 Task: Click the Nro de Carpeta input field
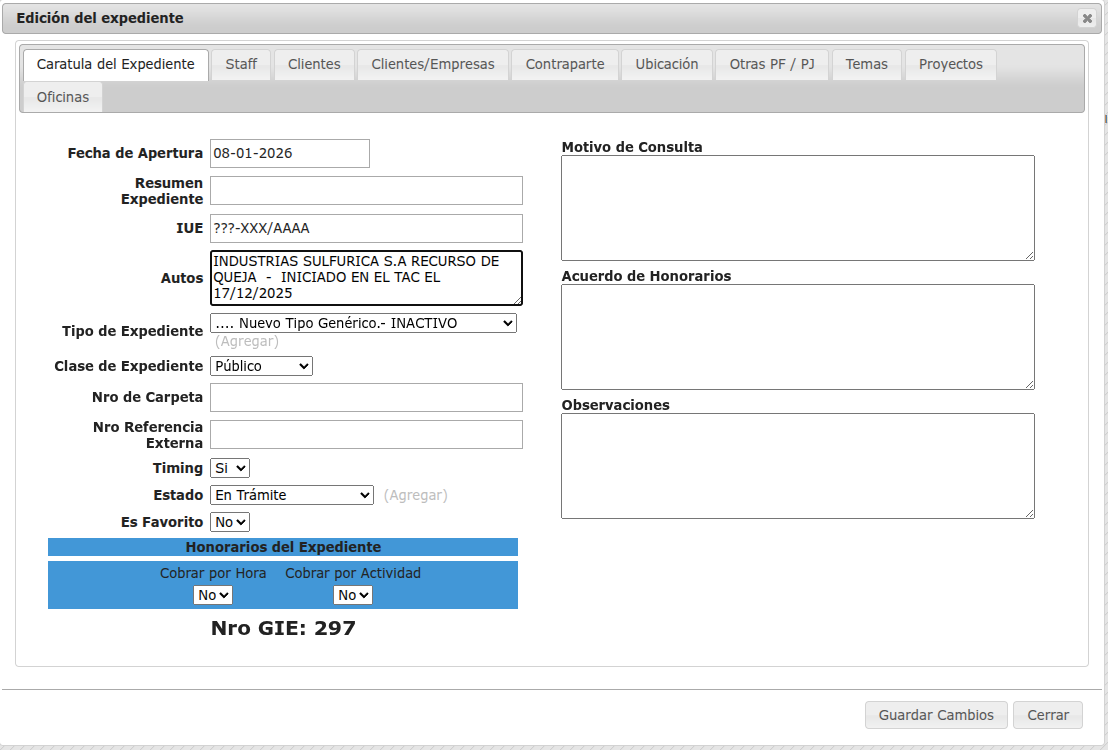pos(366,397)
